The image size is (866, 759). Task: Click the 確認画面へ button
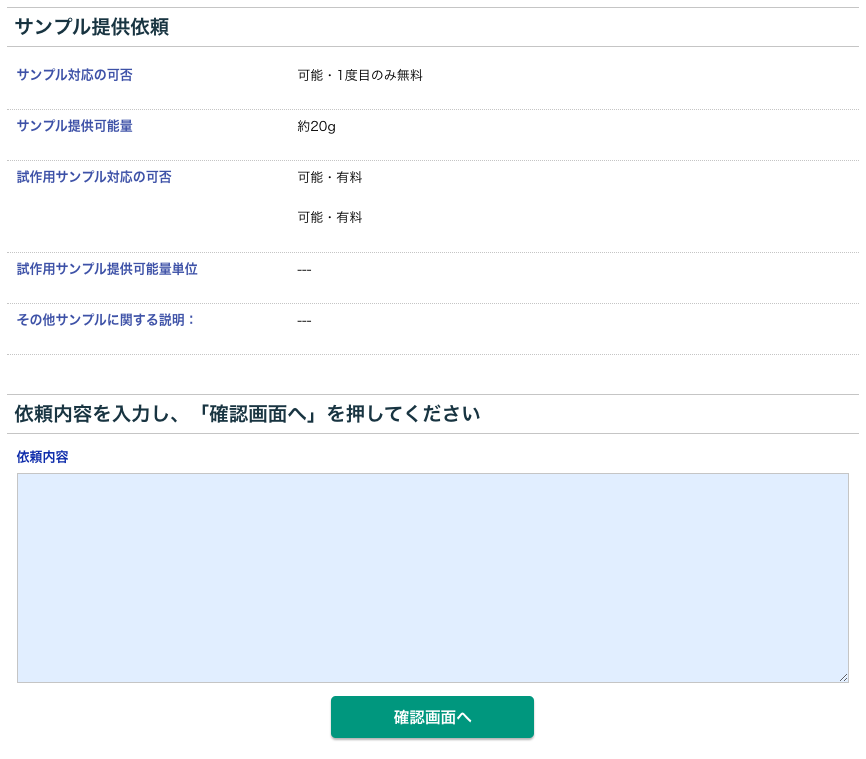tap(432, 717)
